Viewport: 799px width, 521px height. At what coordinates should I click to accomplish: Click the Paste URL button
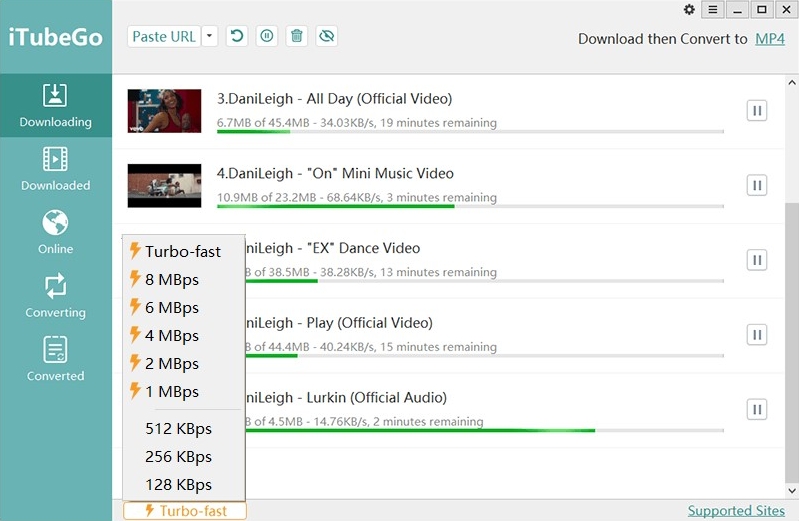[164, 37]
